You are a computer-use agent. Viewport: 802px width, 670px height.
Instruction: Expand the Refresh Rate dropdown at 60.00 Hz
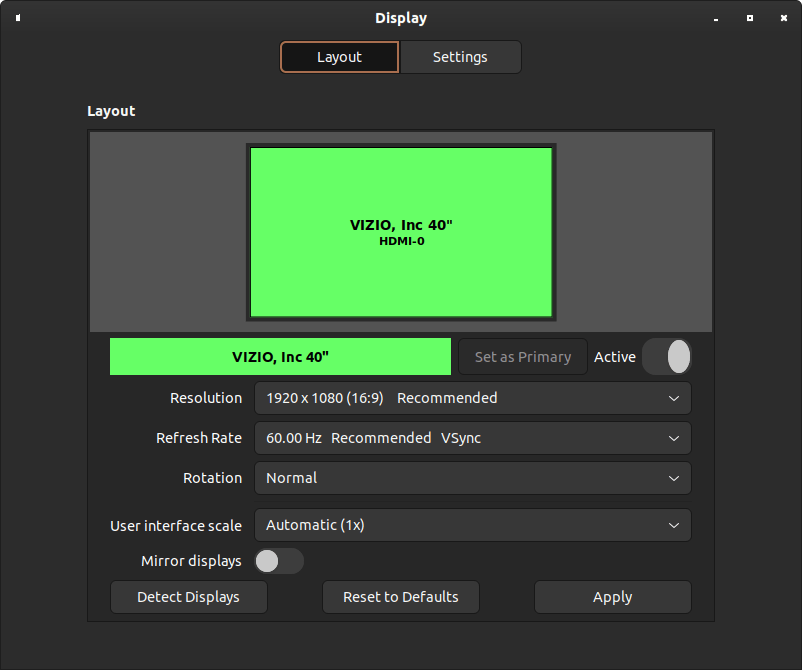(472, 438)
